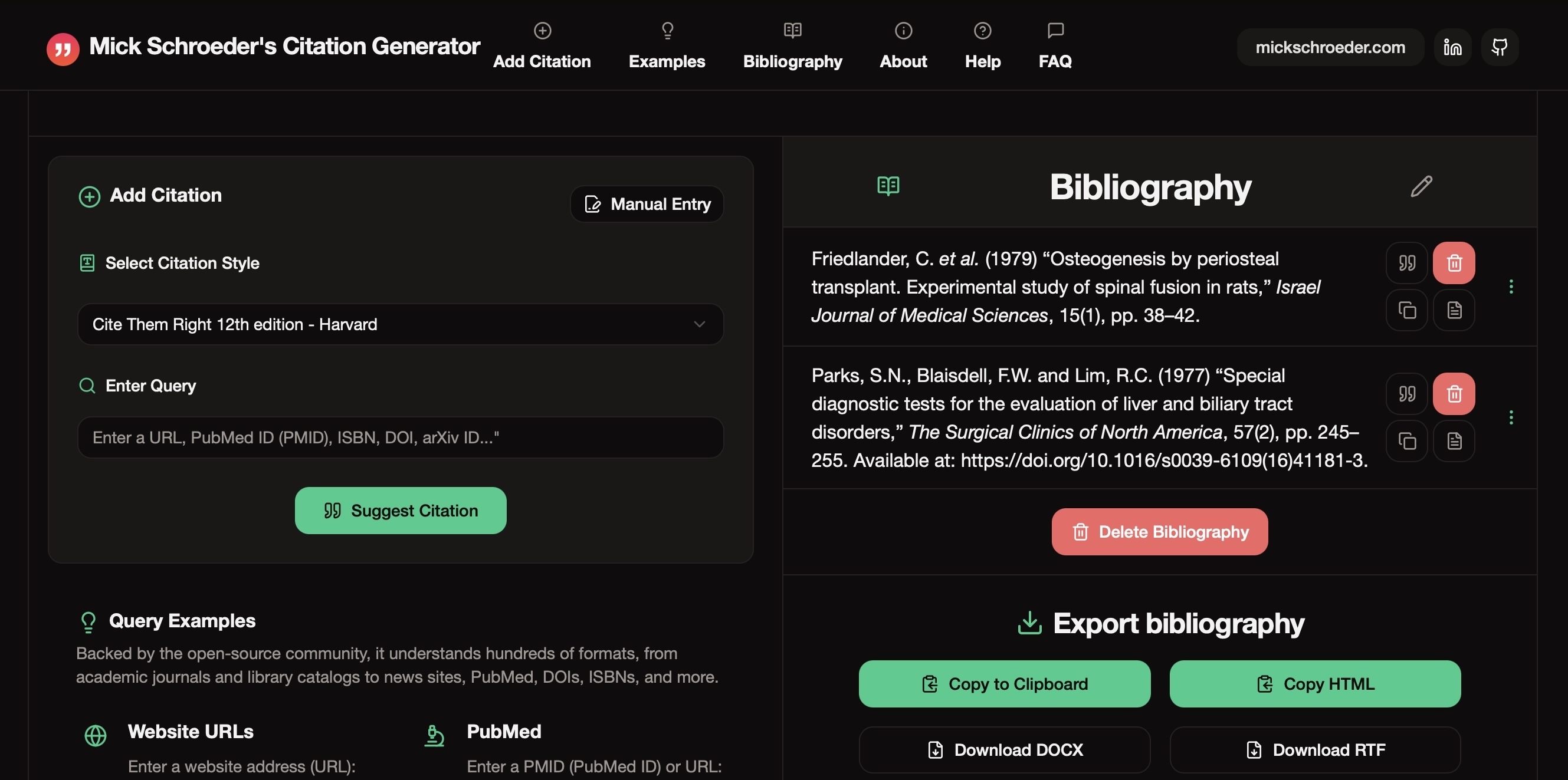Screen dimensions: 1568x780
Task: Open the citation style dropdown
Action: click(x=400, y=324)
